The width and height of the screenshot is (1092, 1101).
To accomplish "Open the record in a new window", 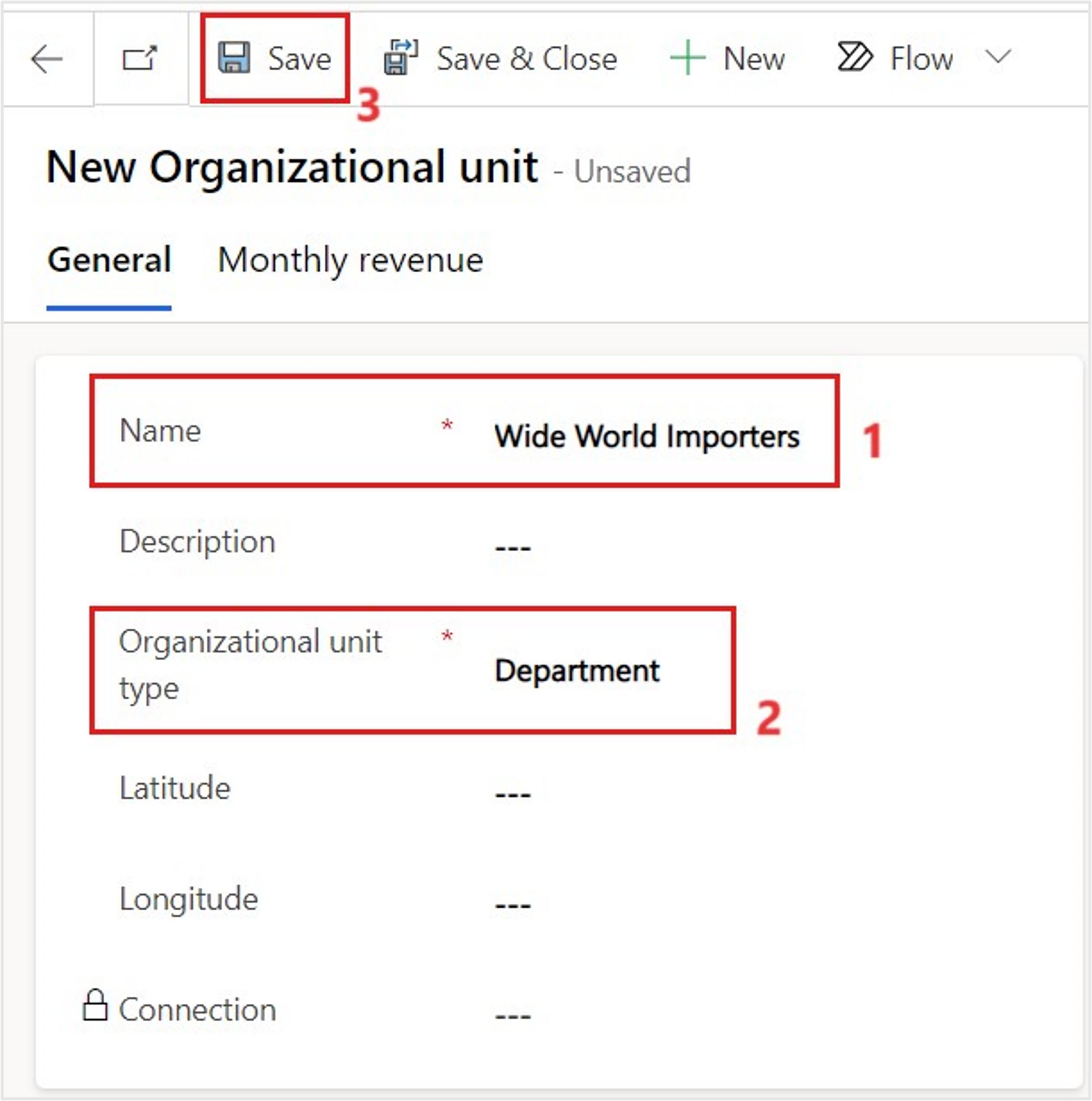I will click(140, 58).
